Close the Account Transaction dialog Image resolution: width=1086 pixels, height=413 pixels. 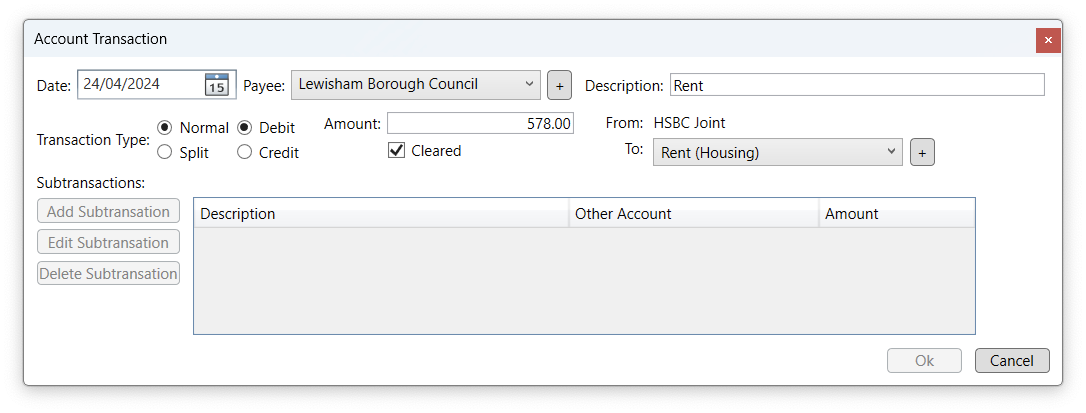click(1048, 40)
